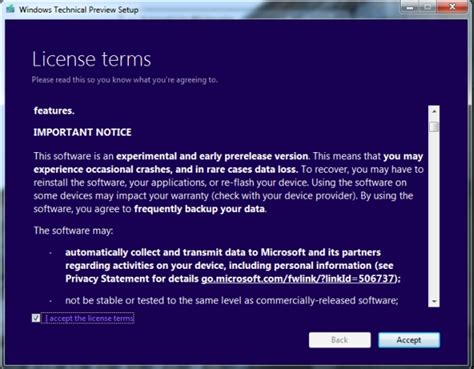Click the "Windows Technical Preview Setup" title text
The image size is (474, 369).
(79, 10)
